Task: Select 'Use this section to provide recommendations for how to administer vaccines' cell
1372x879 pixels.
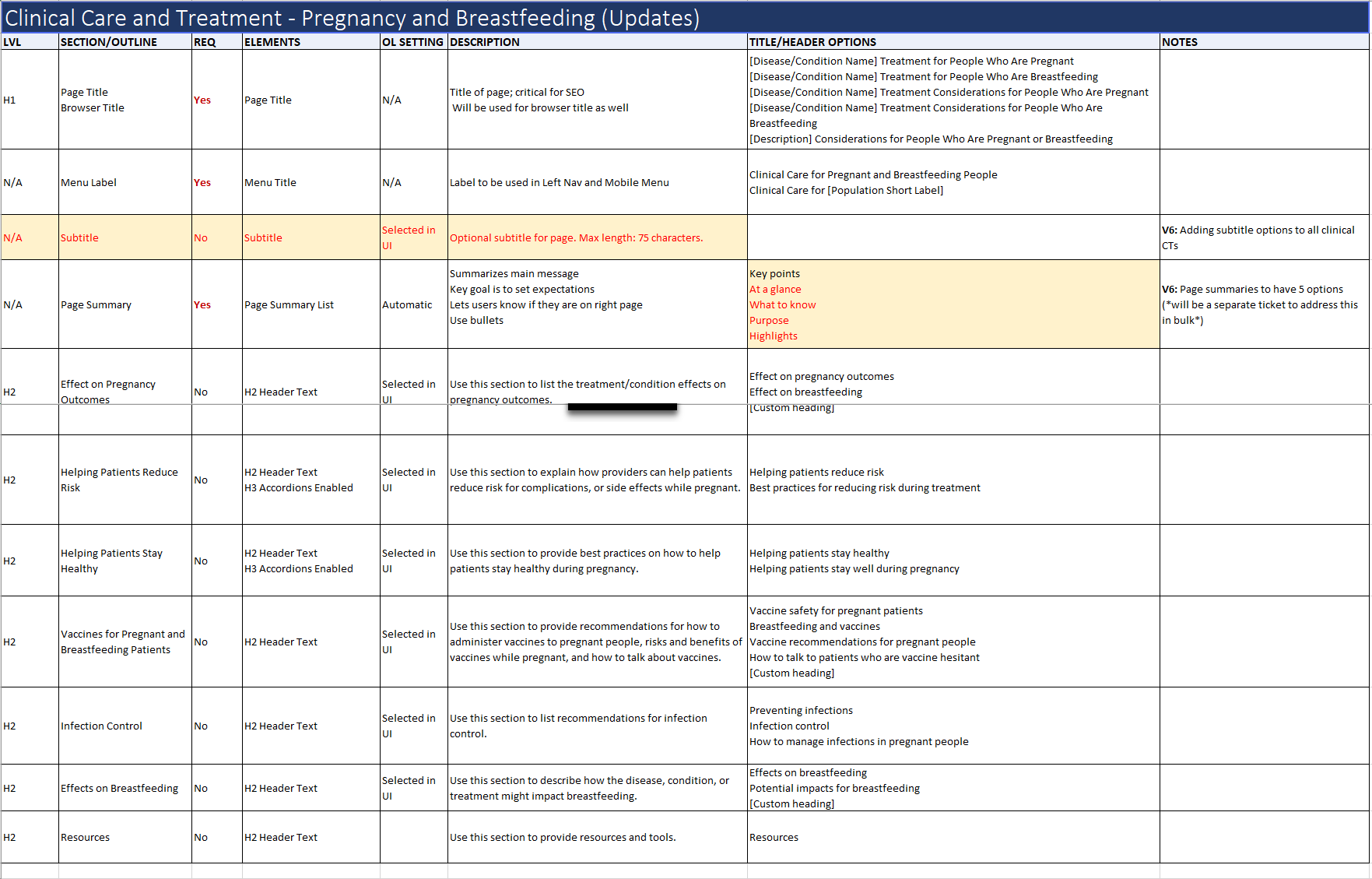Action: pos(598,642)
